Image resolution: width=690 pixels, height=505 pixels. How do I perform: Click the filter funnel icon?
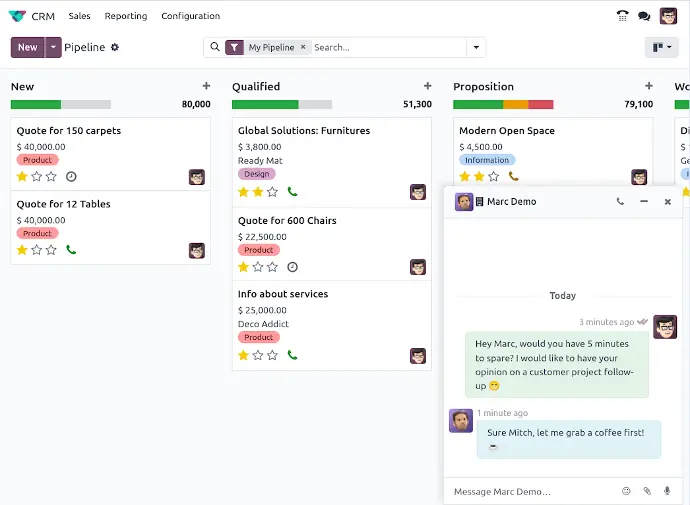click(234, 47)
